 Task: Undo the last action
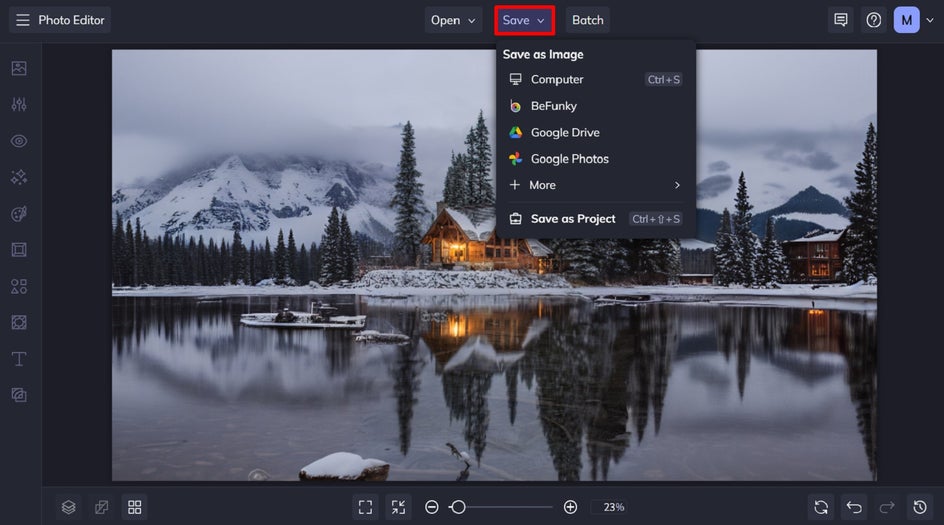(x=854, y=507)
